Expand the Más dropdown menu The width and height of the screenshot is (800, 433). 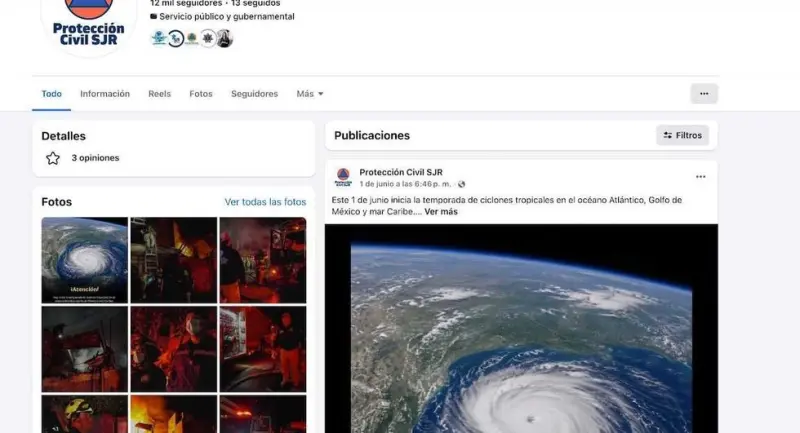(x=310, y=94)
